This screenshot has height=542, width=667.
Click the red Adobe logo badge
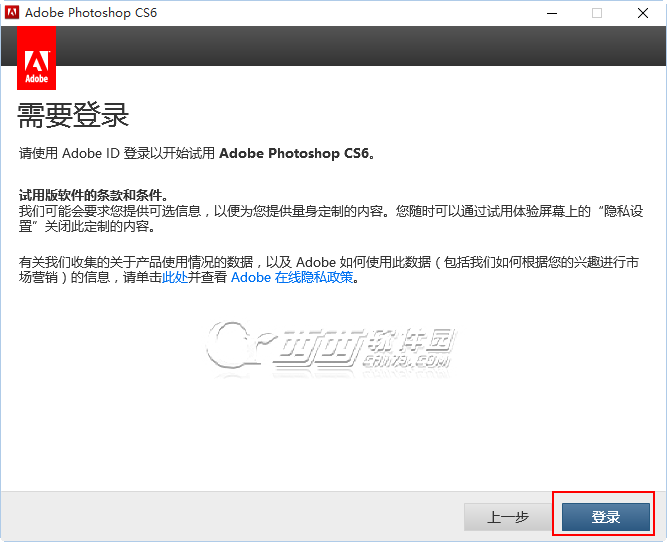37,58
